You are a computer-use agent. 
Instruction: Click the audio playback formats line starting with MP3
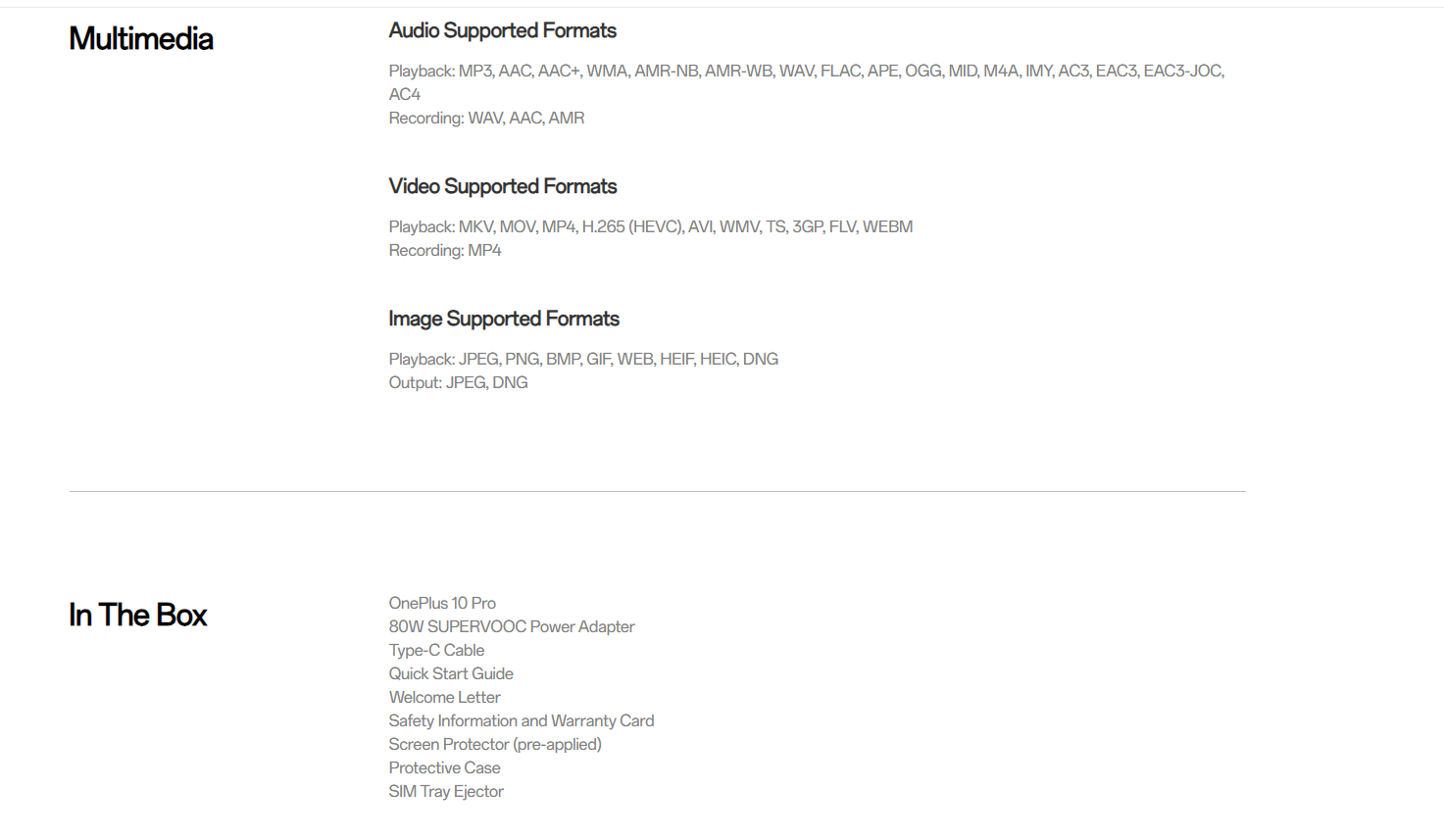pyautogui.click(x=806, y=71)
